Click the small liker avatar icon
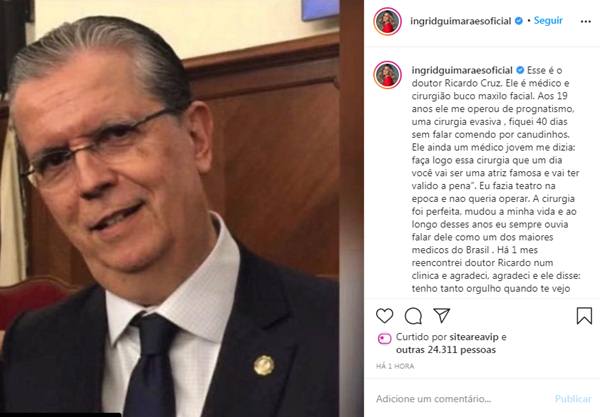The height and width of the screenshot is (417, 600). click(x=385, y=338)
